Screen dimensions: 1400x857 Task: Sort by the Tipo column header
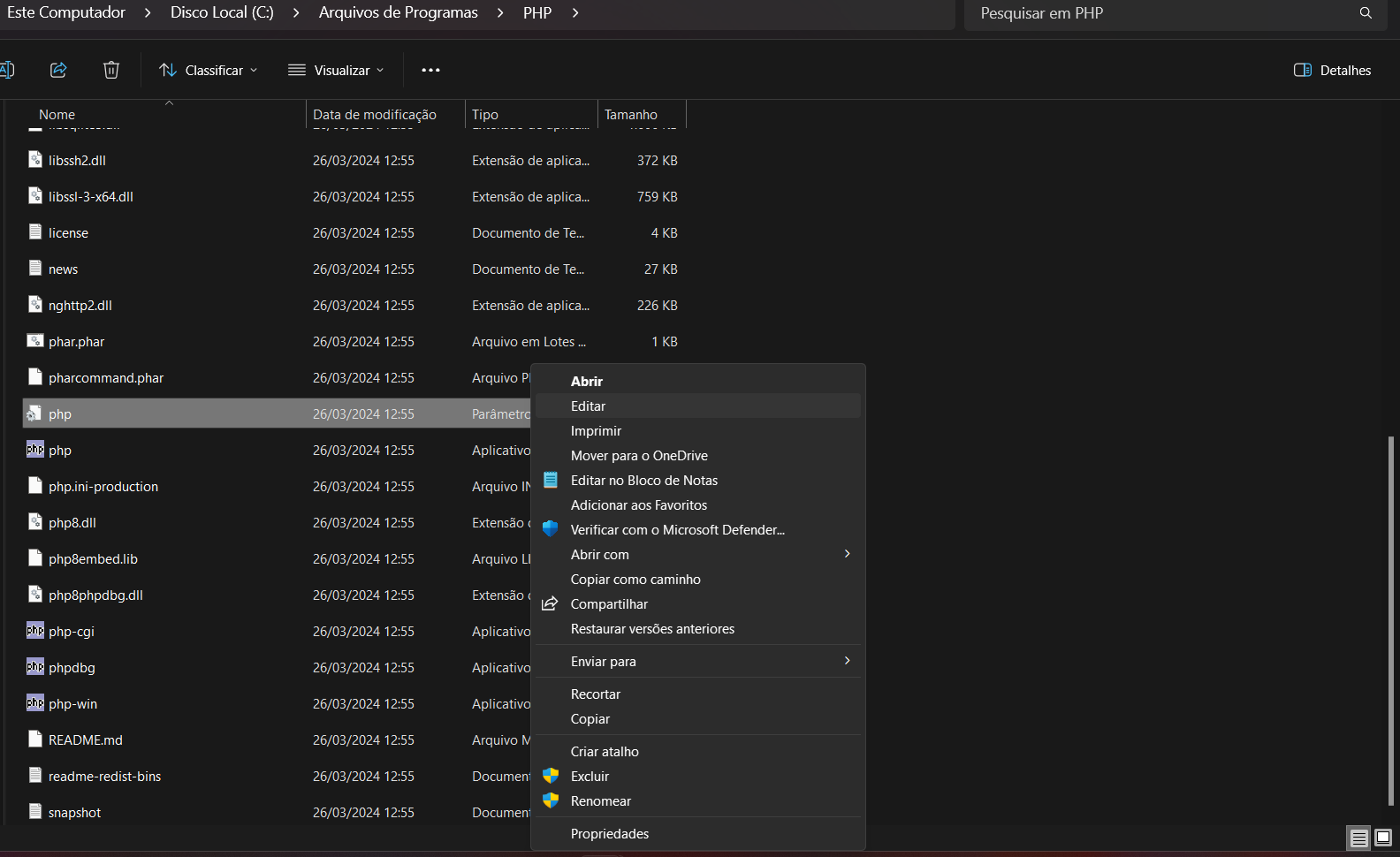[531, 114]
